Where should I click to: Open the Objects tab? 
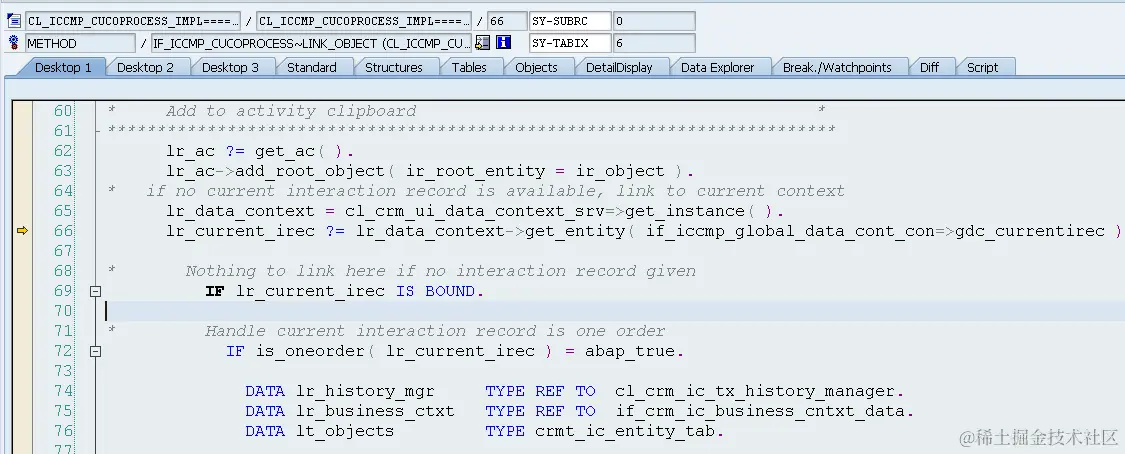536,67
